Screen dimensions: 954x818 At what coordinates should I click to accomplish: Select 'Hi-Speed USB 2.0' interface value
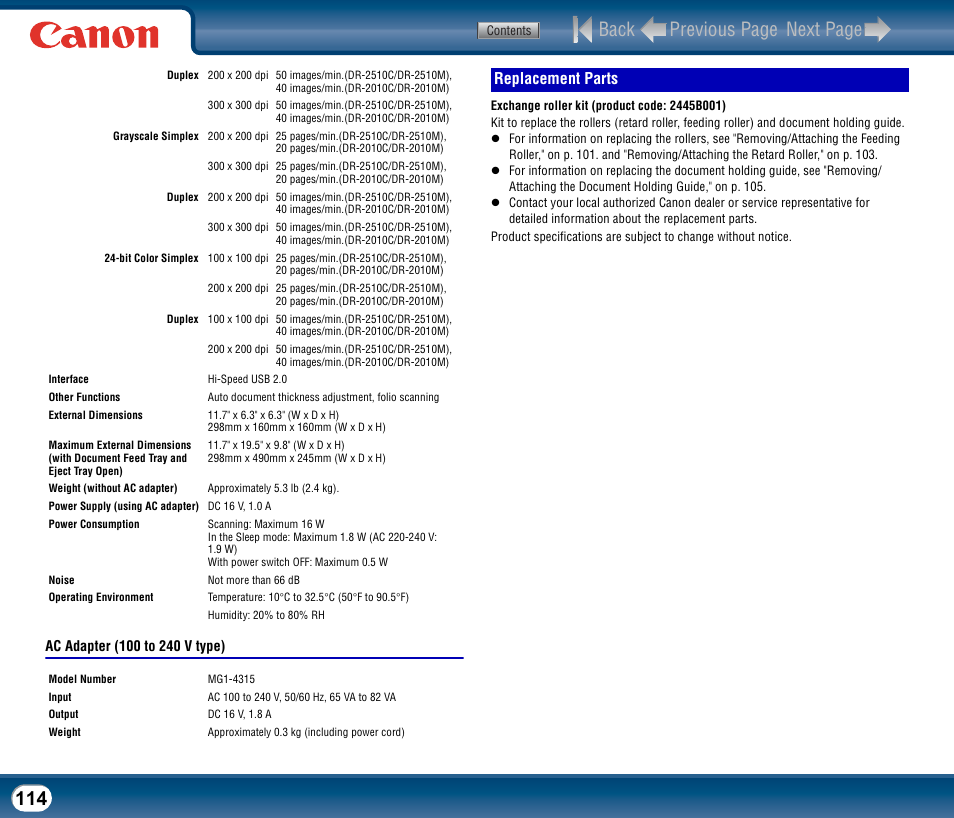tap(247, 379)
